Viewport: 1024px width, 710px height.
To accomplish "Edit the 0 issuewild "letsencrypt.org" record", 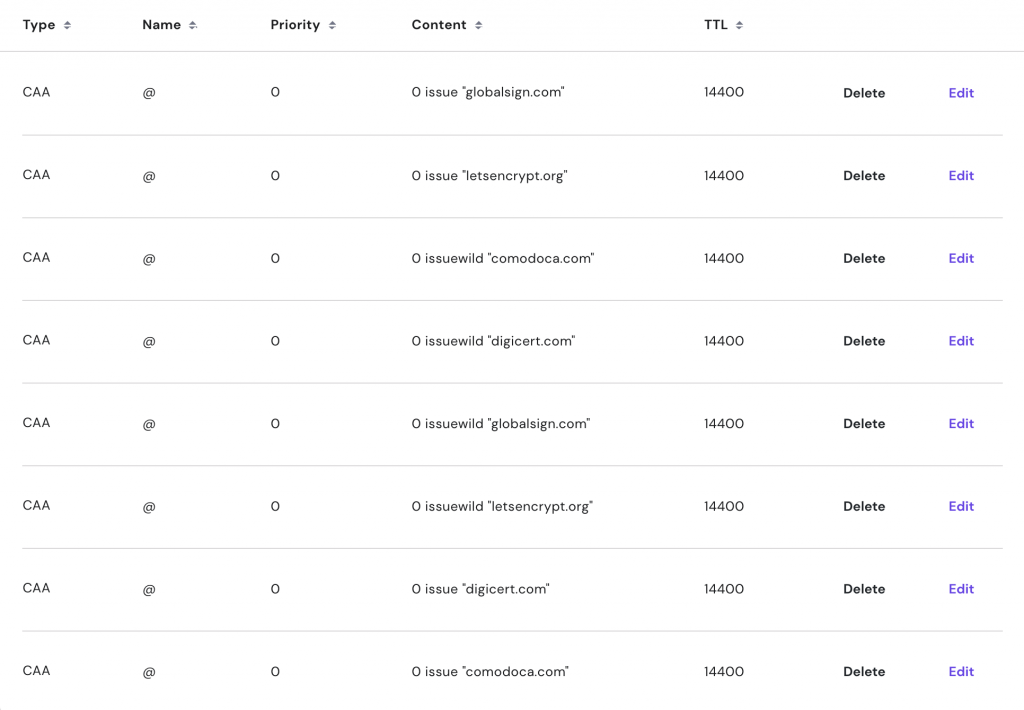I will point(960,506).
